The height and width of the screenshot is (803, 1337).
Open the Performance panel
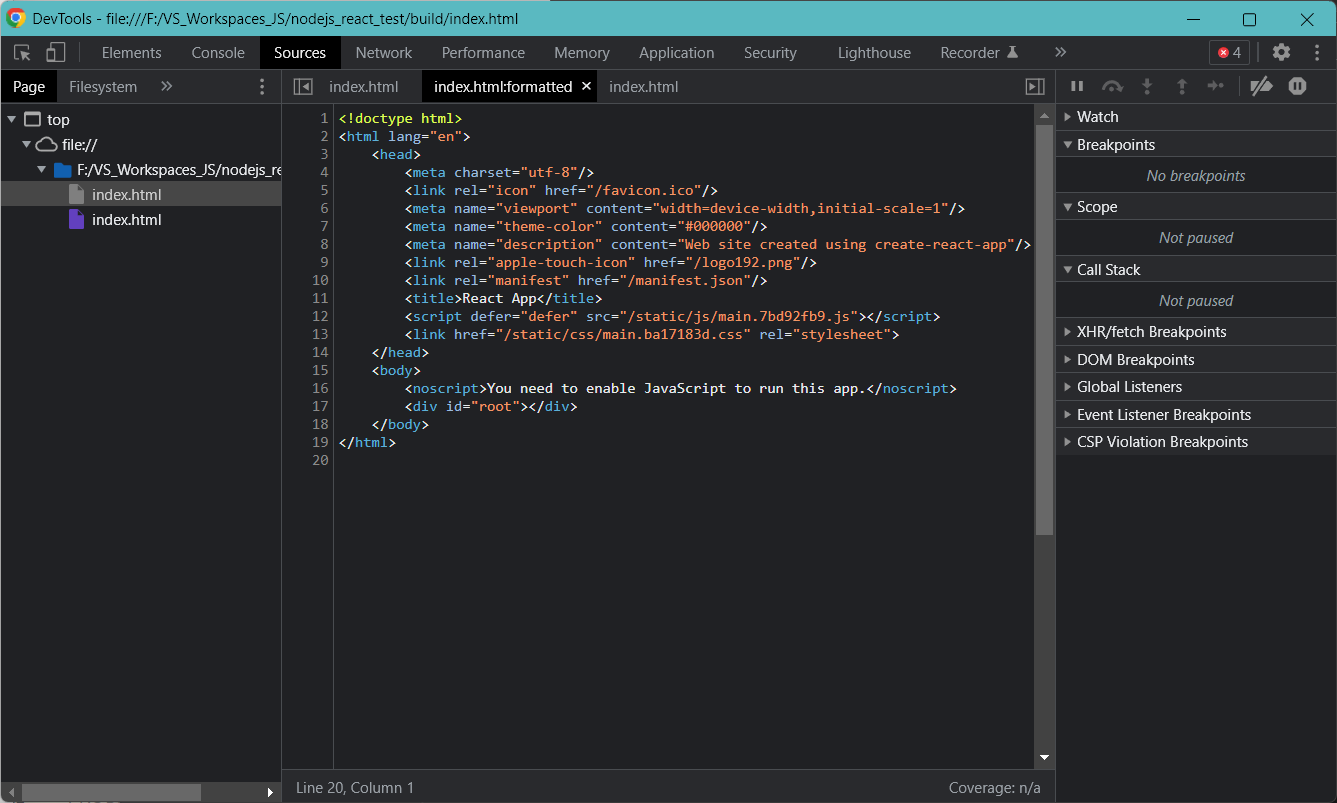(x=483, y=53)
